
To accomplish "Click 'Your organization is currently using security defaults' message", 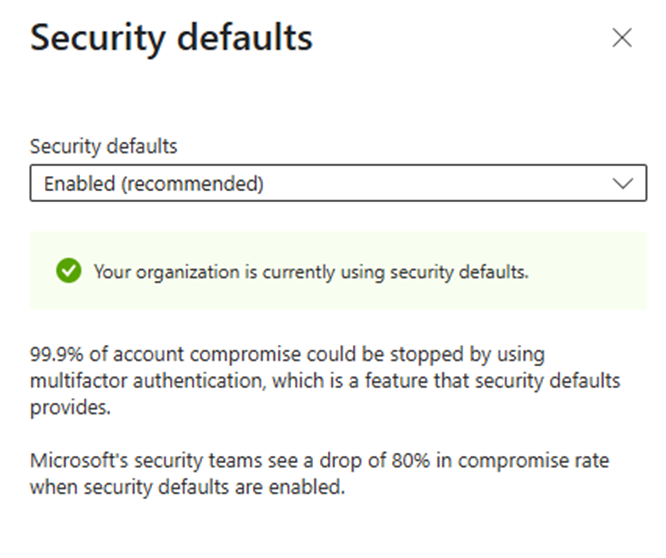I will (x=311, y=272).
